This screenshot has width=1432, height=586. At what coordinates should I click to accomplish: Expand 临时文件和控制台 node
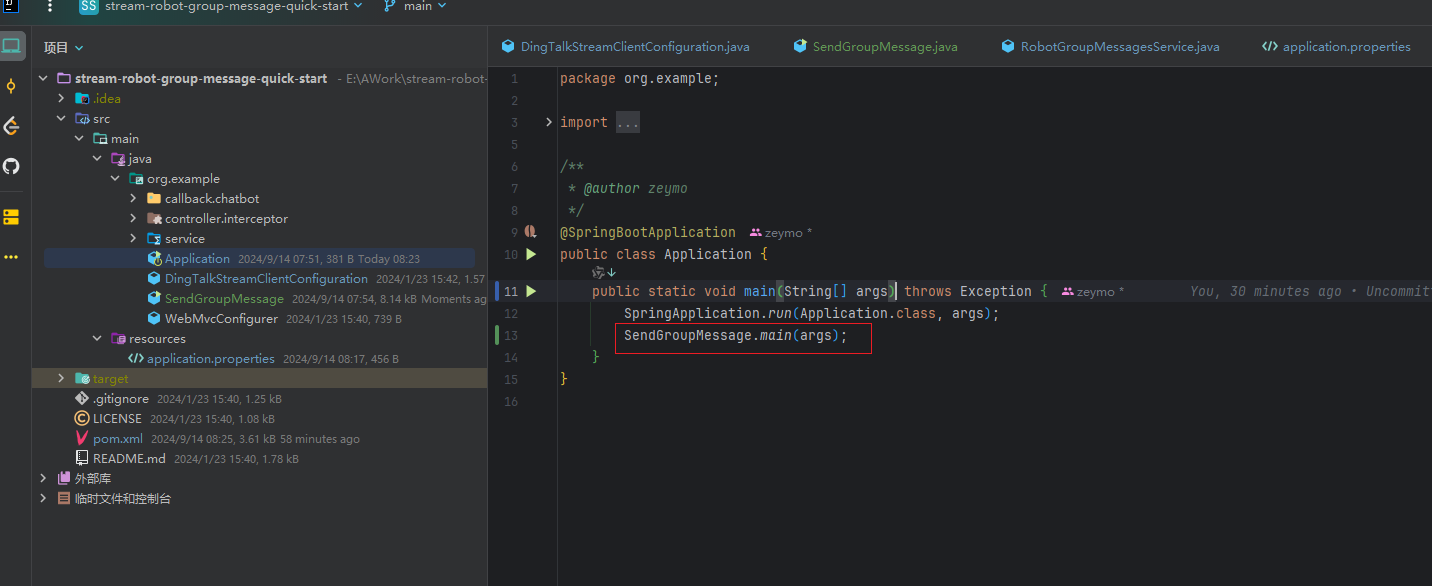coord(43,499)
